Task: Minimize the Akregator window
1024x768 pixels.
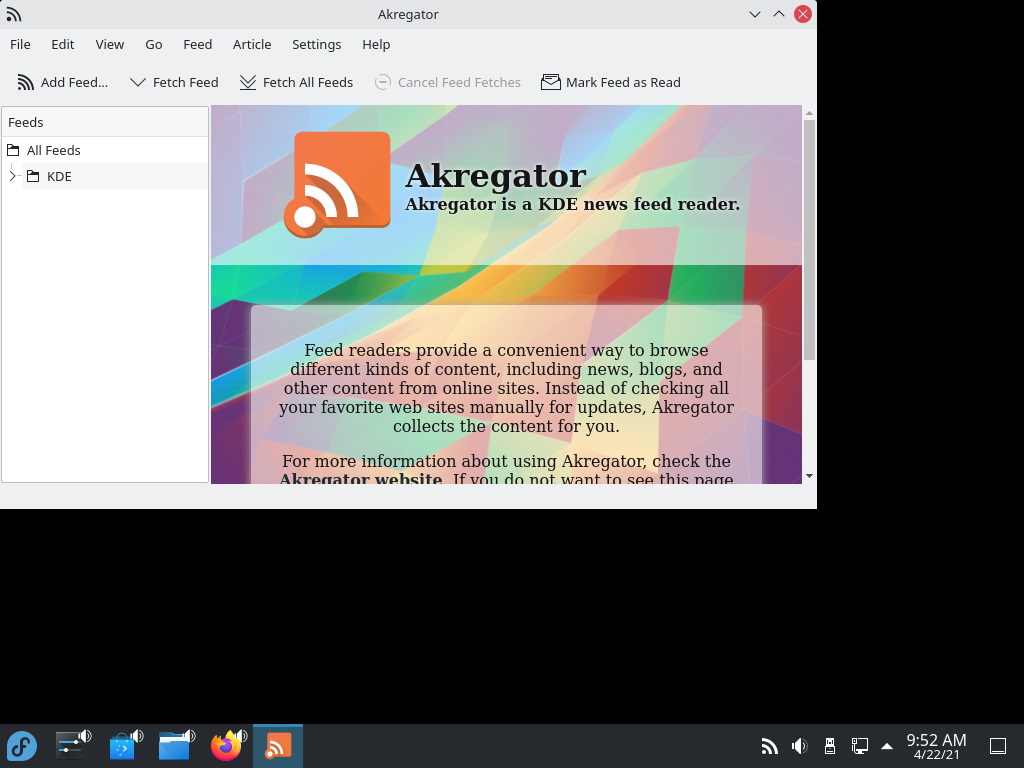Action: coord(755,14)
